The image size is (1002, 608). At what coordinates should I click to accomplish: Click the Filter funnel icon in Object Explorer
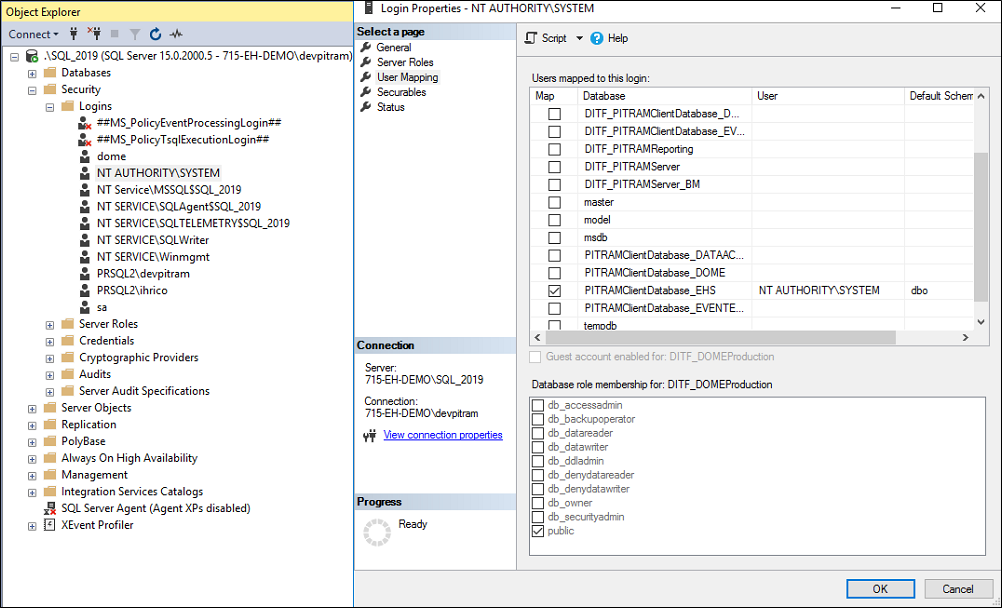pos(135,34)
